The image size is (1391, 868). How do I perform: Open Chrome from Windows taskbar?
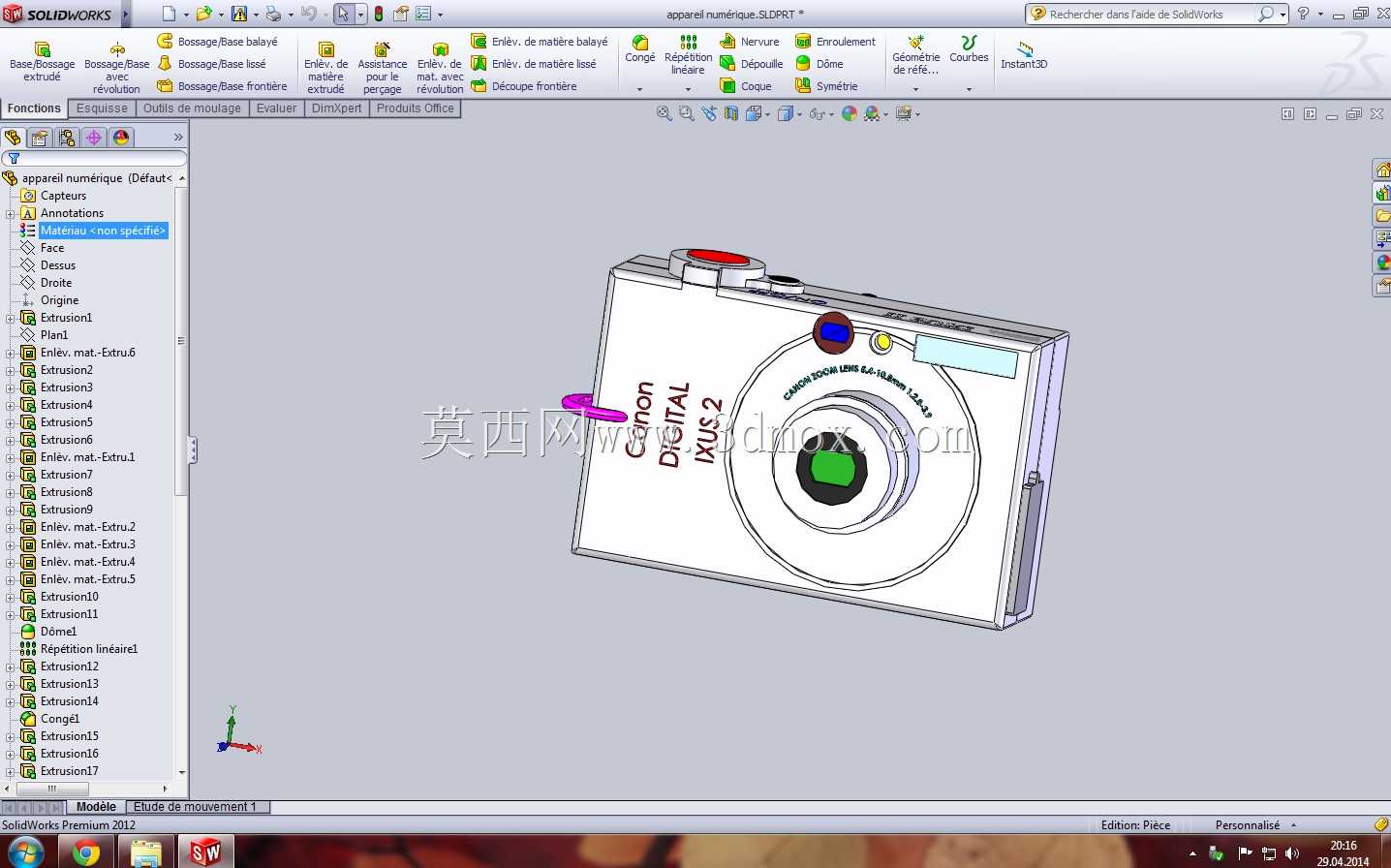85,852
